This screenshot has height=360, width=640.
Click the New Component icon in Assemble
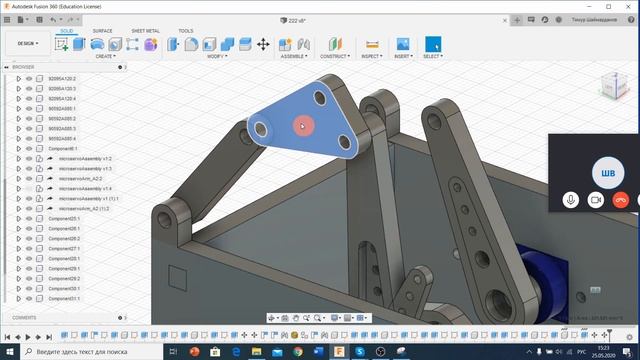pos(285,44)
